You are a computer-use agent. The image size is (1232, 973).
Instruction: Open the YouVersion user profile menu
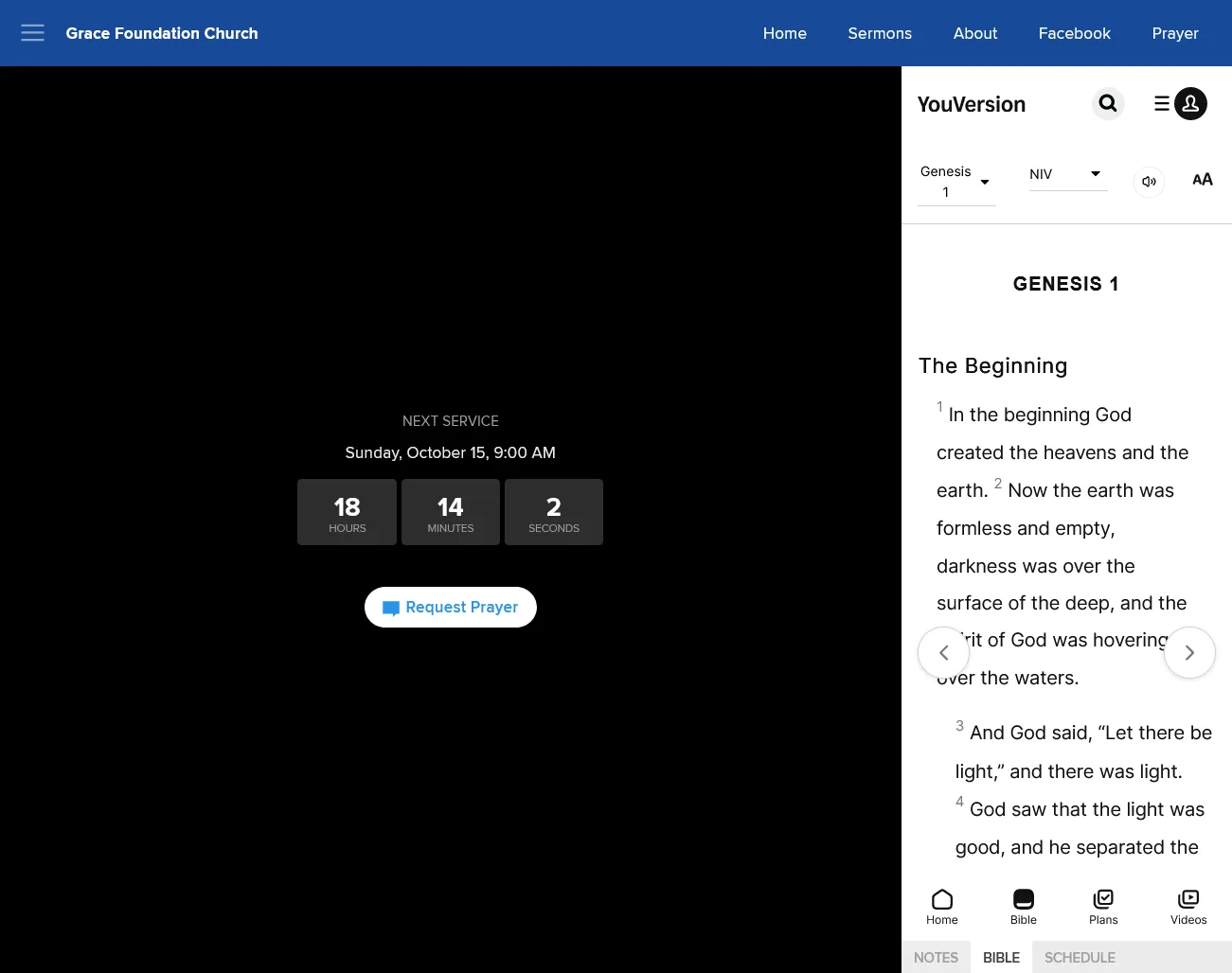(1189, 103)
